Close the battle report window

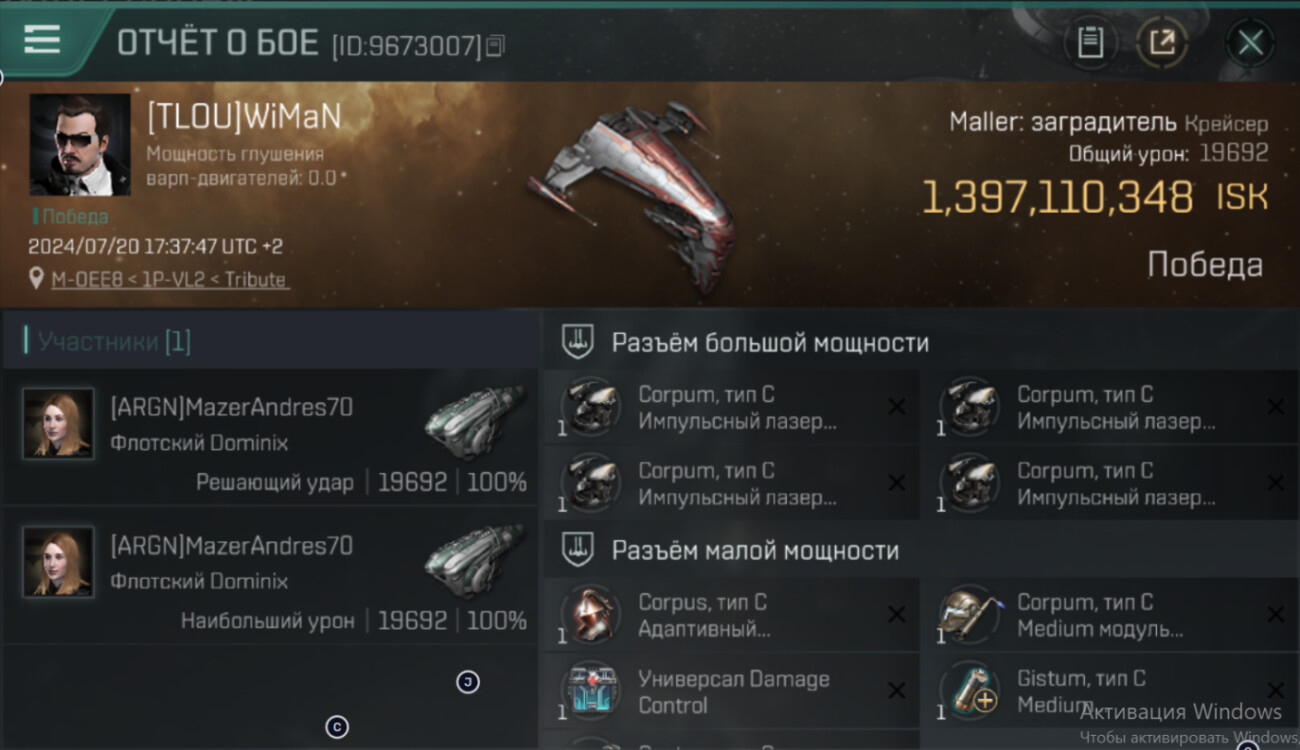click(x=1251, y=43)
